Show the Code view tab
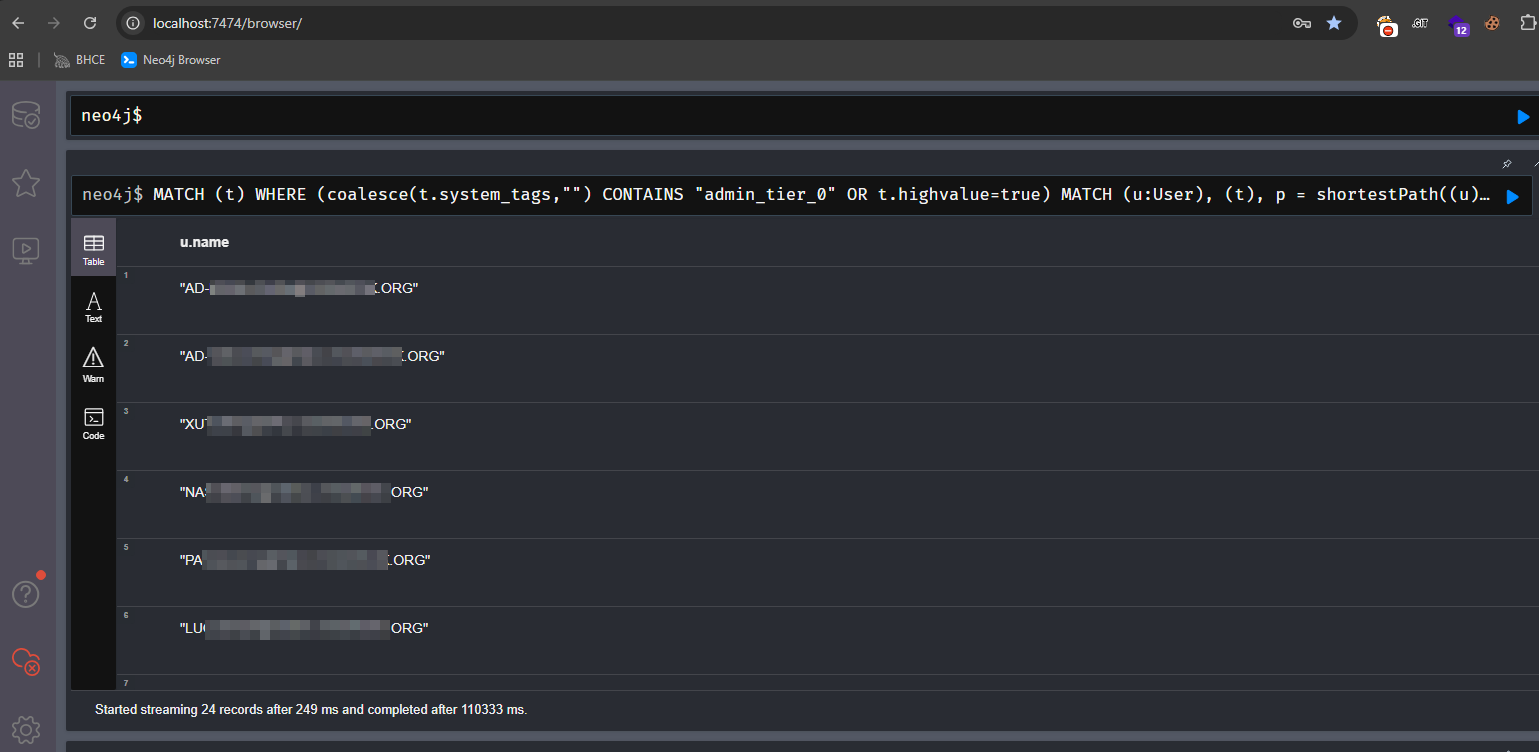The image size is (1539, 752). 93,423
